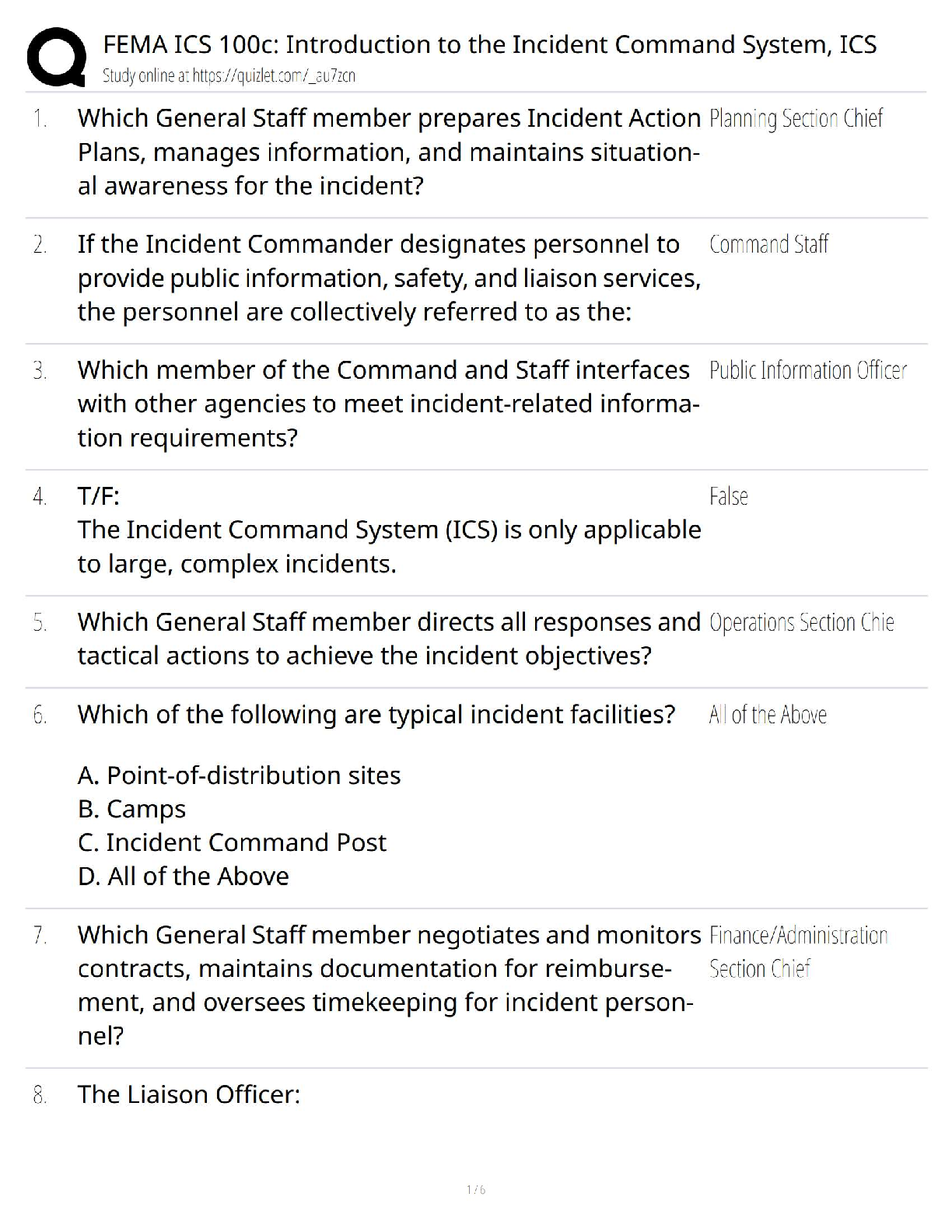
Task: Click the Quizlet Q logo icon
Action: pos(55,56)
